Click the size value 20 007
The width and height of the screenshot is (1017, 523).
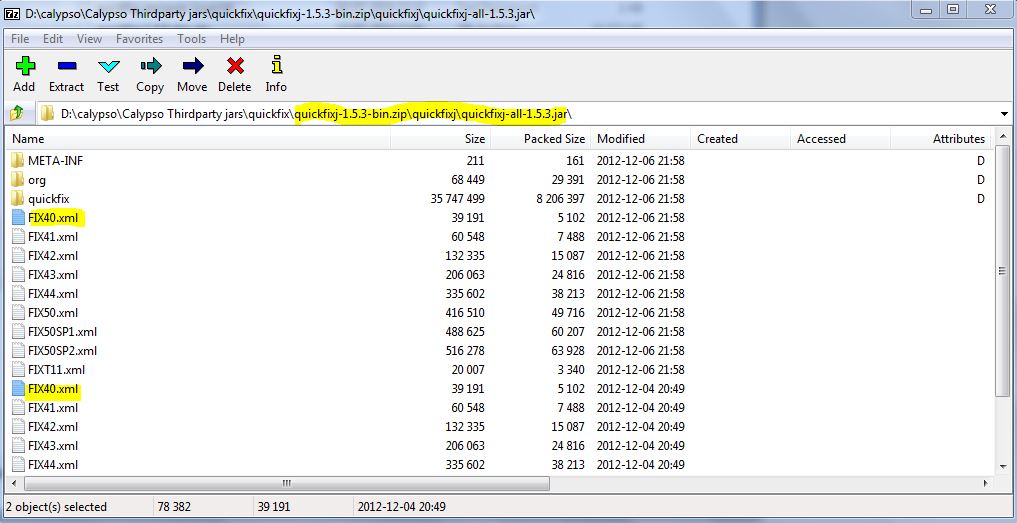[x=468, y=370]
